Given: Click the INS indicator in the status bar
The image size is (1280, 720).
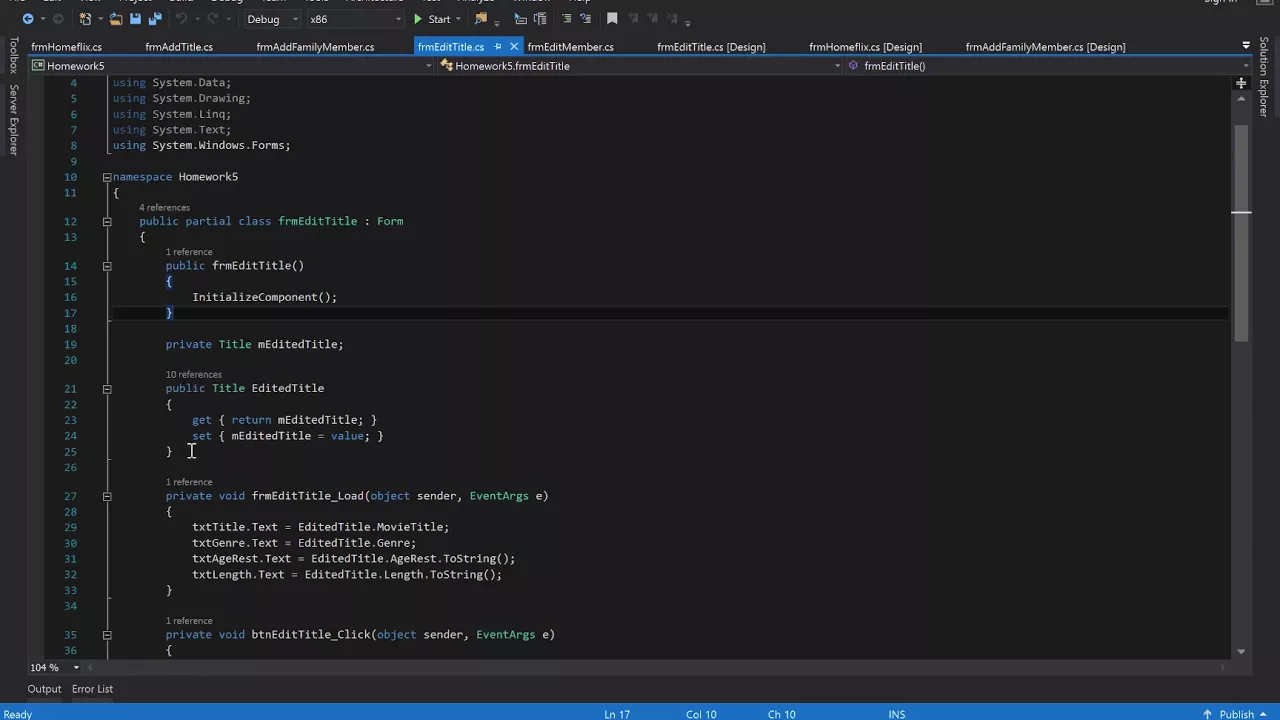Looking at the screenshot, I should 897,714.
